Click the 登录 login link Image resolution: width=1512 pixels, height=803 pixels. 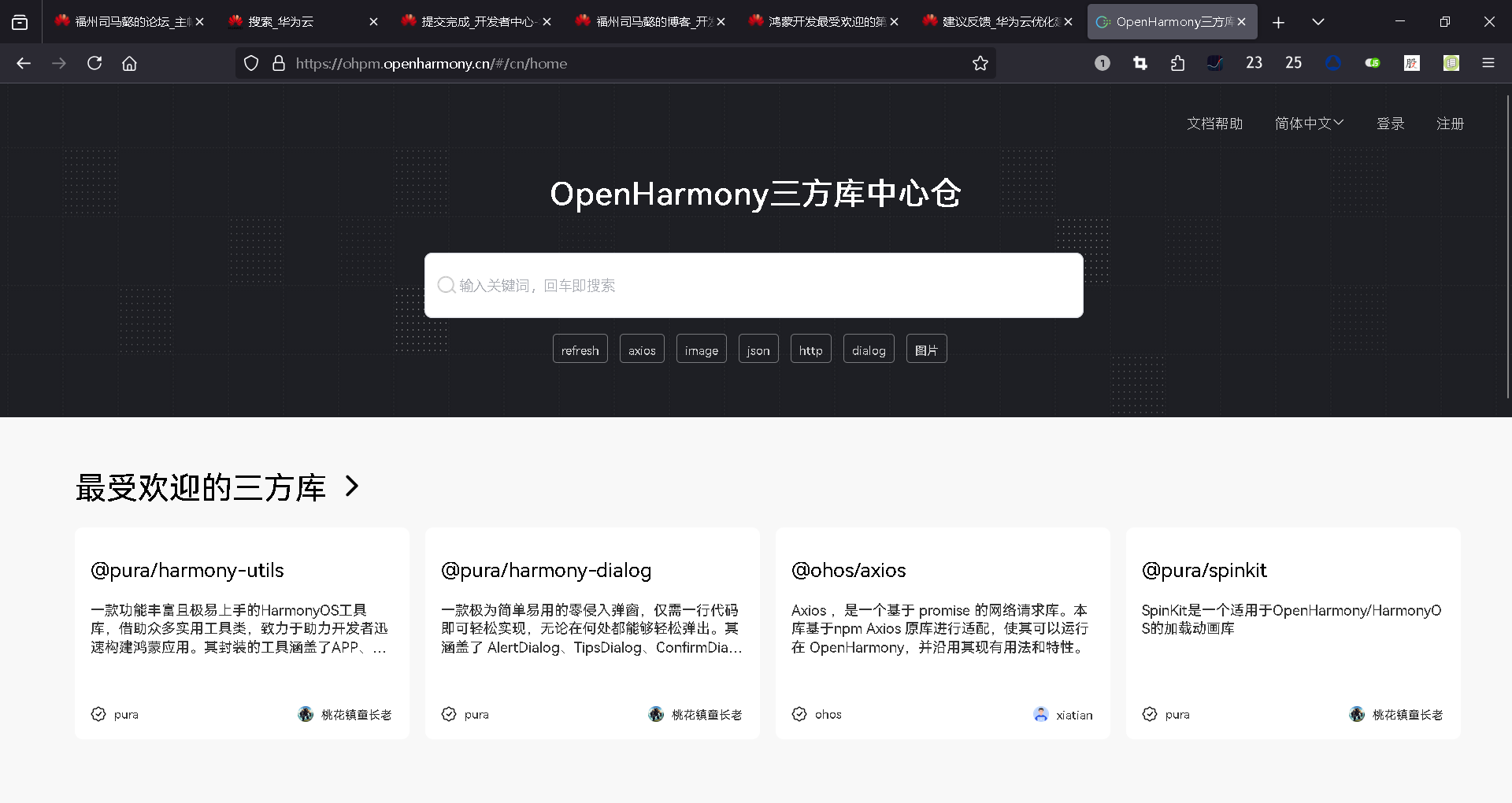tap(1390, 124)
